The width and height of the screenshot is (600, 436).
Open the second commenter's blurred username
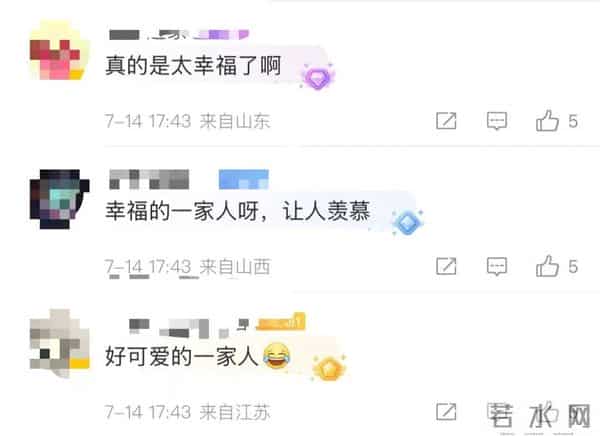point(149,179)
